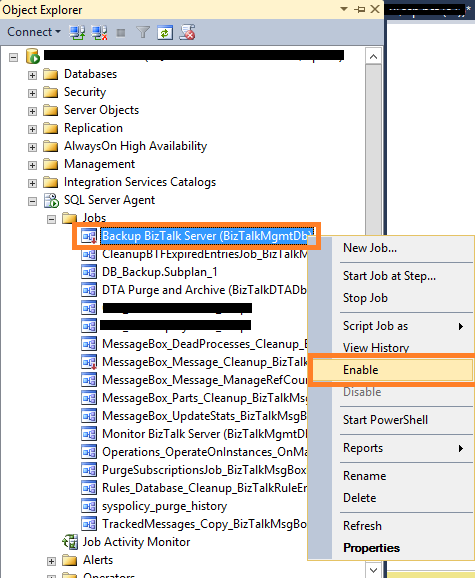Click the Monitor BizTalk Server job icon
475x578 pixels.
point(89,434)
